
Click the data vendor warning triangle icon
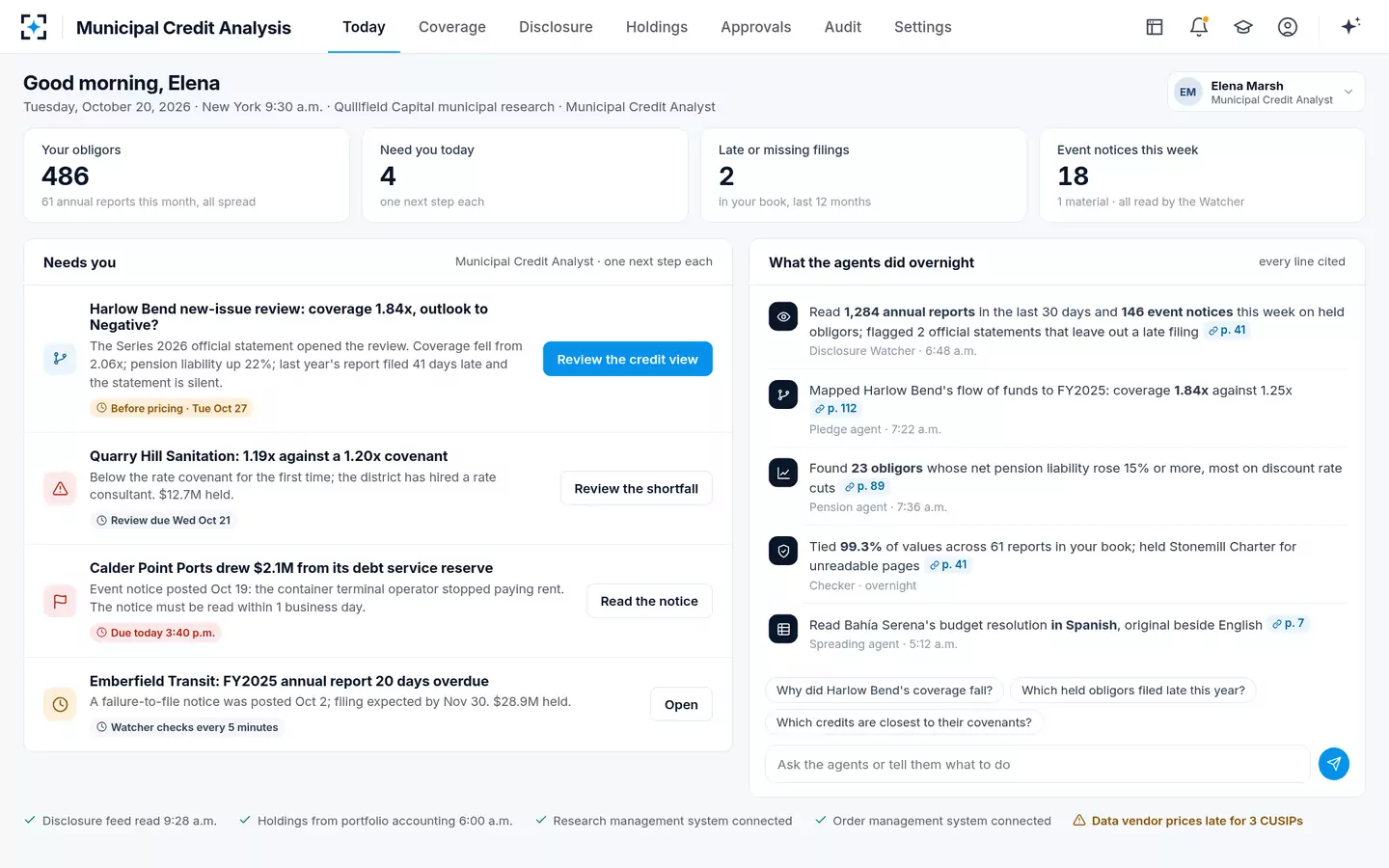pyautogui.click(x=1079, y=821)
